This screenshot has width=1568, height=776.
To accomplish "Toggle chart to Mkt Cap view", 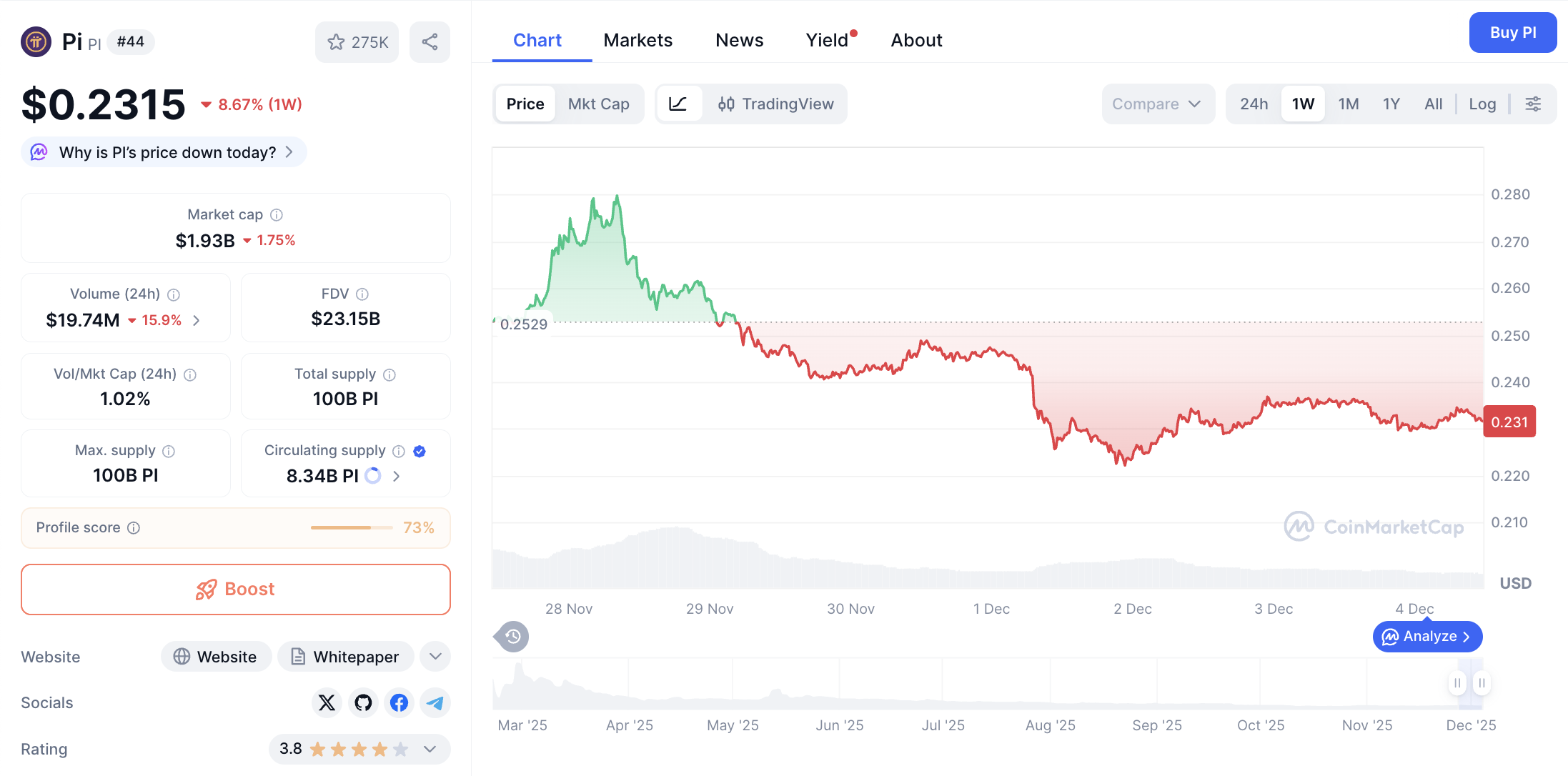I will tap(599, 104).
